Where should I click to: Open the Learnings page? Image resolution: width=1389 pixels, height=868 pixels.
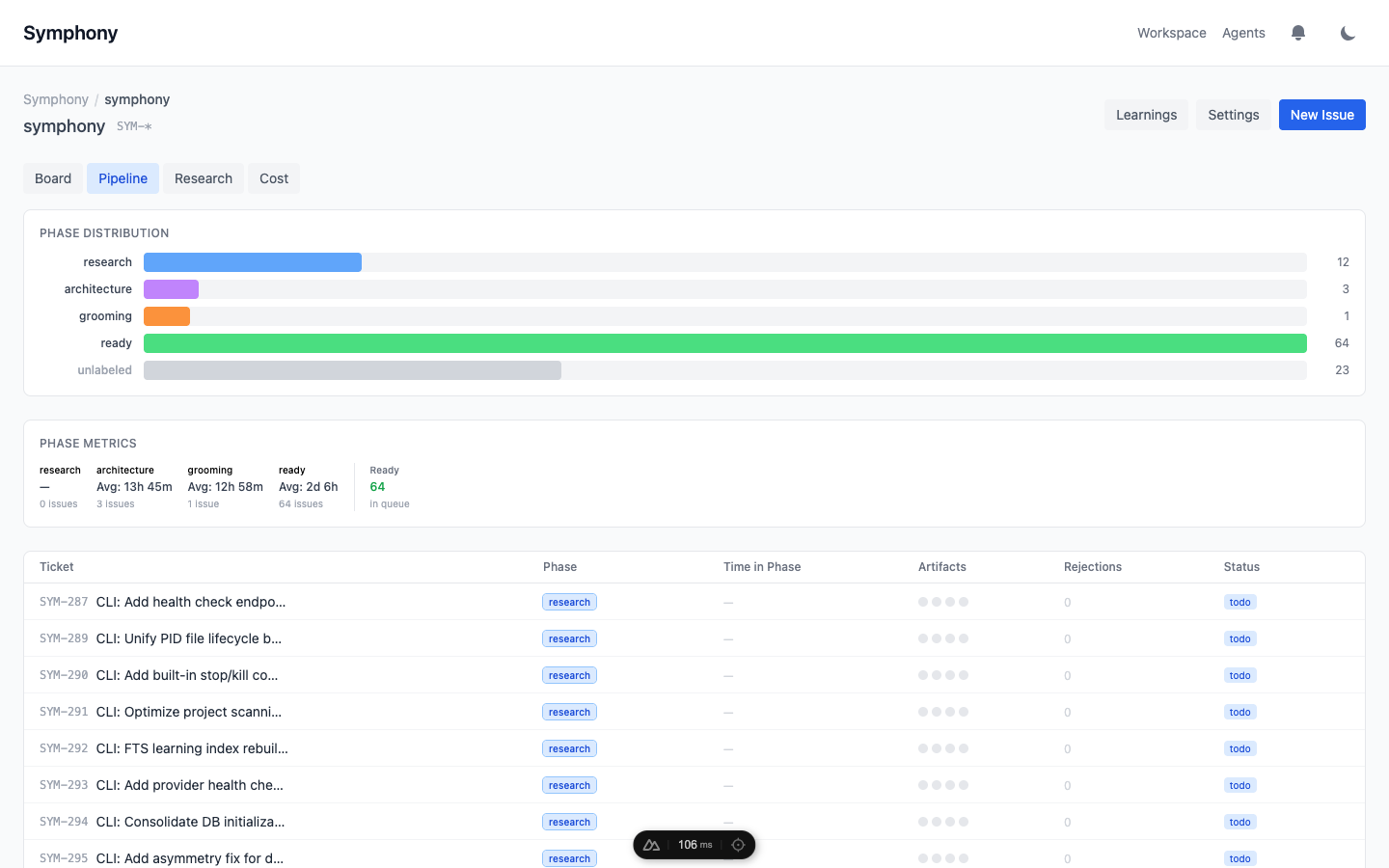pyautogui.click(x=1146, y=115)
